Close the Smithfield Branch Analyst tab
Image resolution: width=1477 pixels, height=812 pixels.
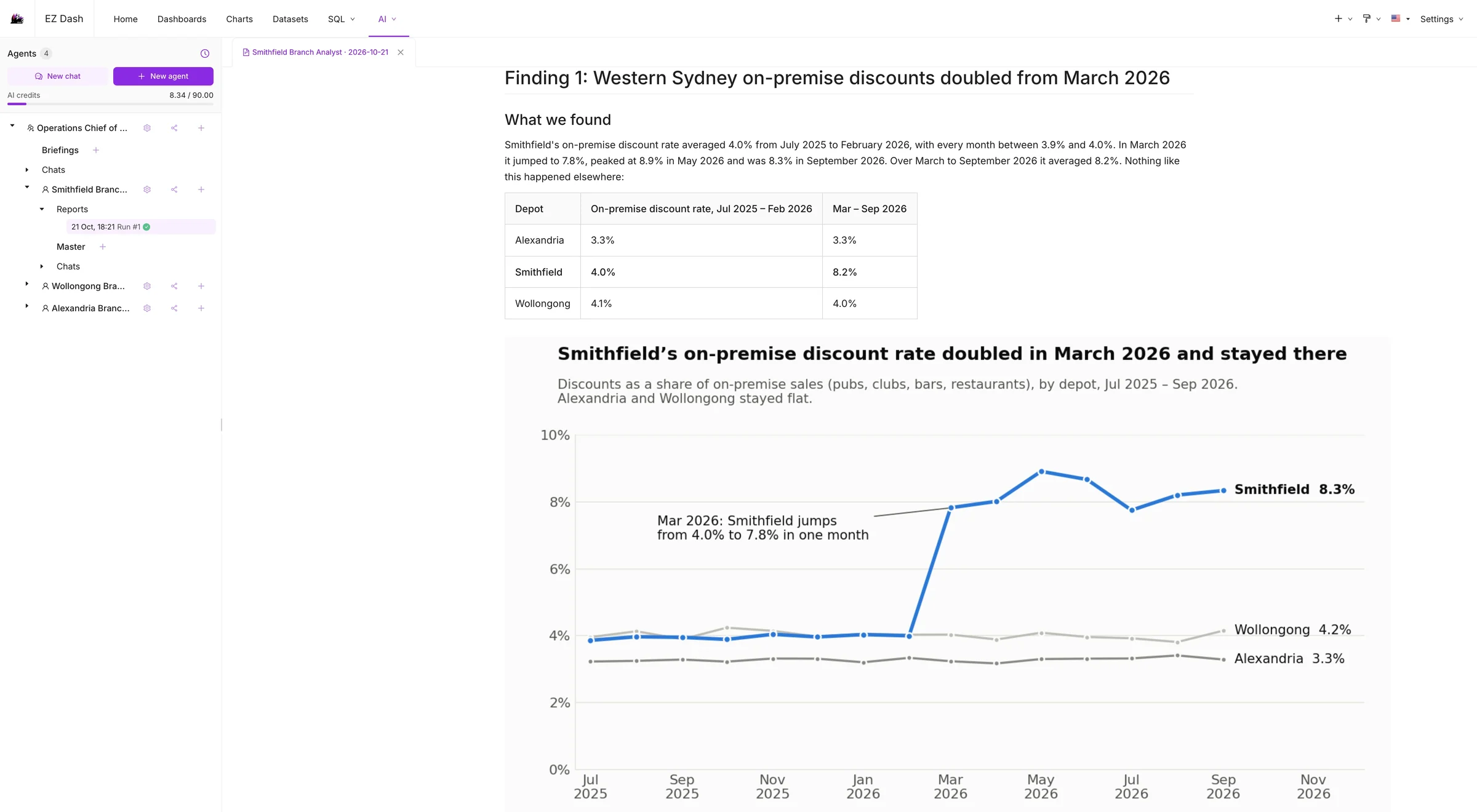pyautogui.click(x=401, y=52)
